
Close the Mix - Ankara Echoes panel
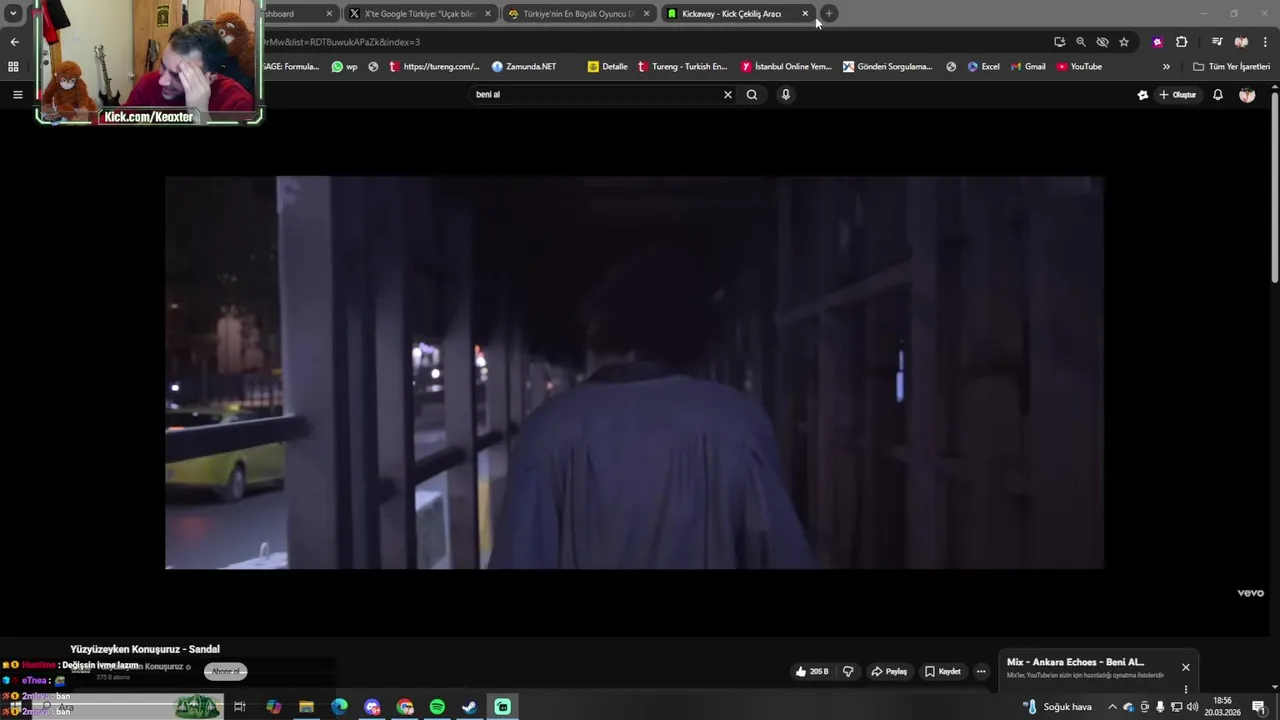(1186, 667)
